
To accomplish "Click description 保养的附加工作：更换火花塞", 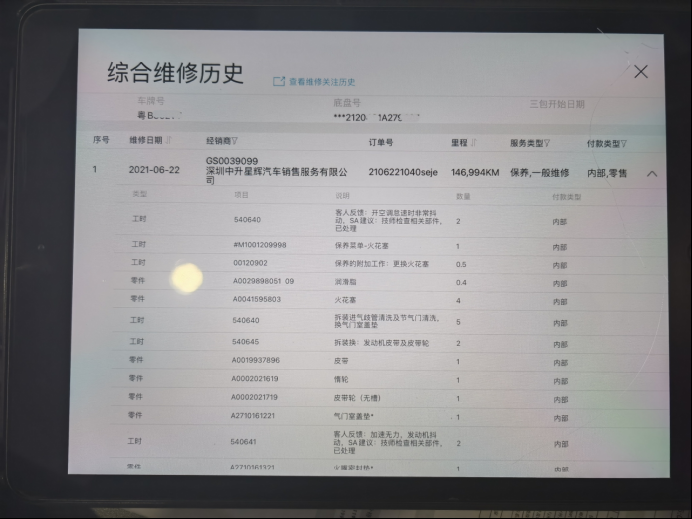I will pos(381,264).
